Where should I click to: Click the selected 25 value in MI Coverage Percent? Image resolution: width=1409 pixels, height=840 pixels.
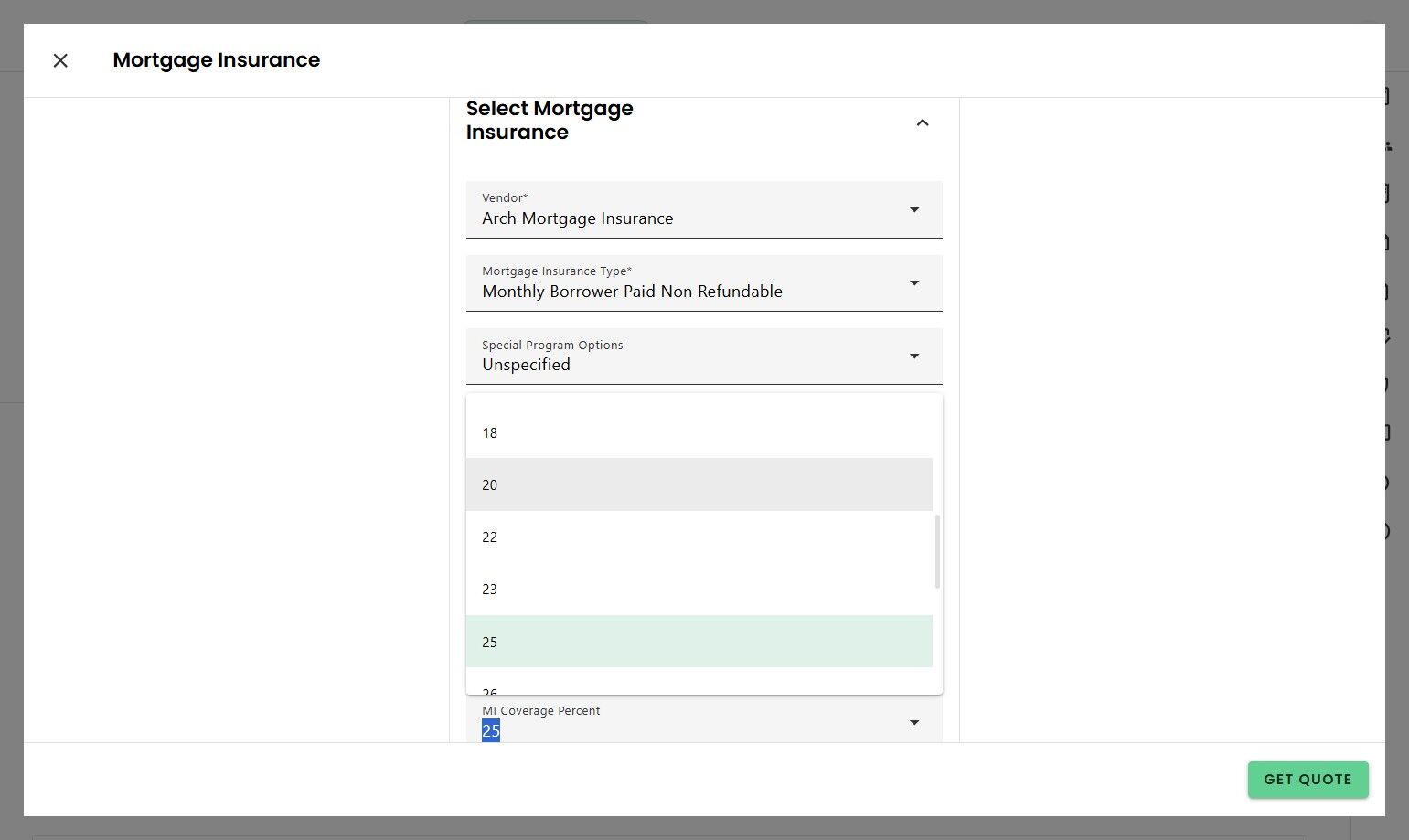coord(491,730)
